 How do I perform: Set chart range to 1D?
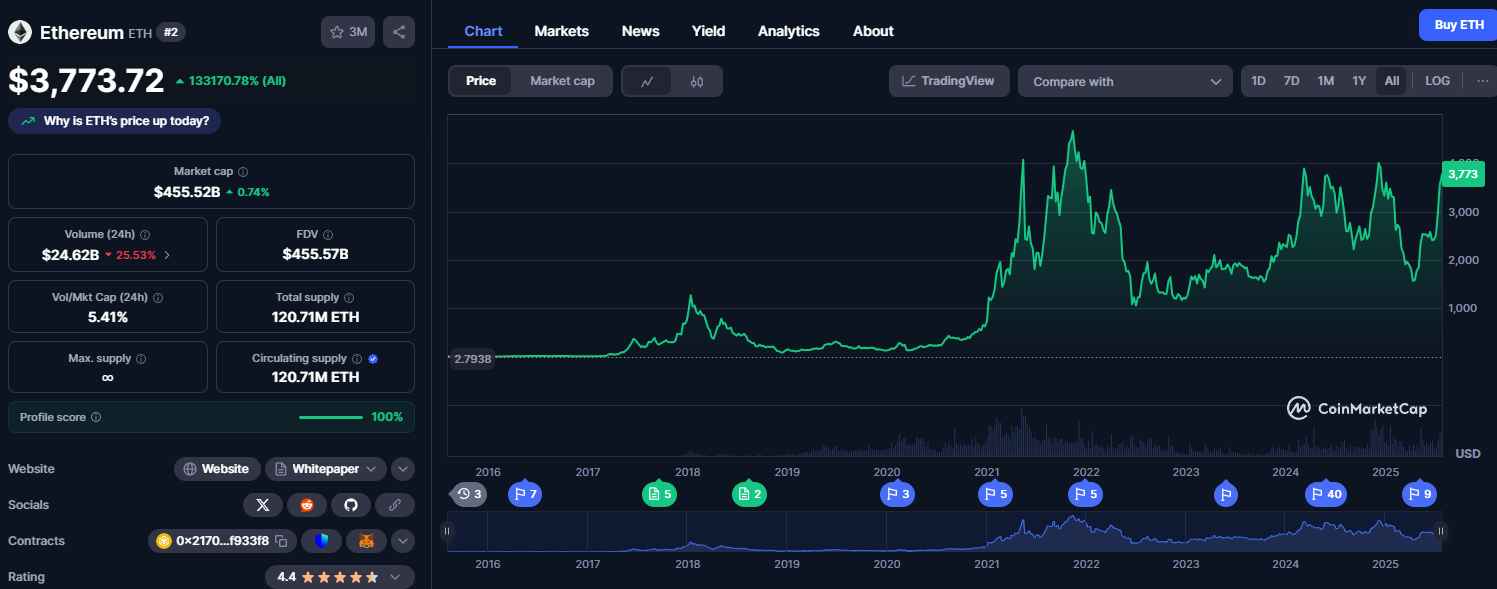tap(1258, 81)
